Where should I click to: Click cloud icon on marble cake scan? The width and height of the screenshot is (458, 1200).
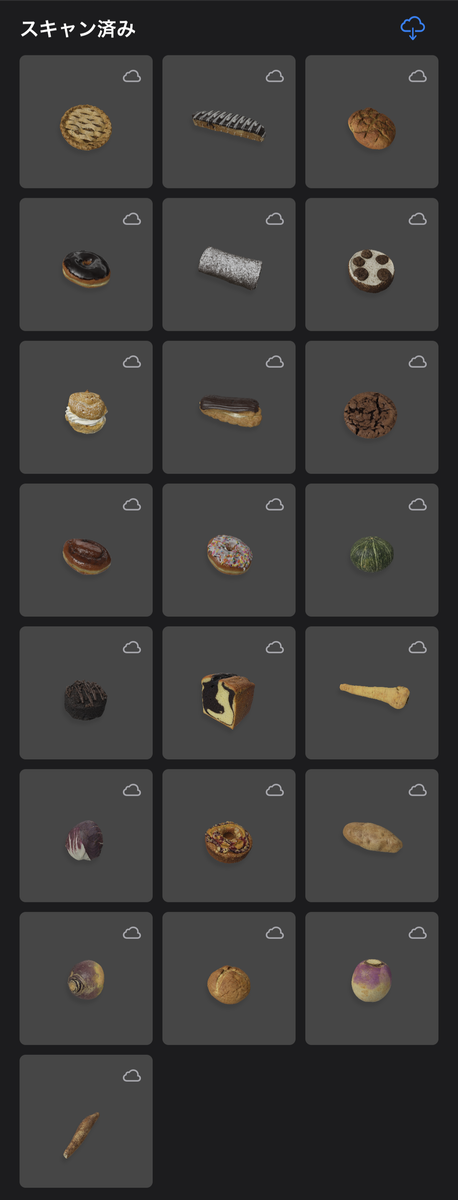pos(275,648)
